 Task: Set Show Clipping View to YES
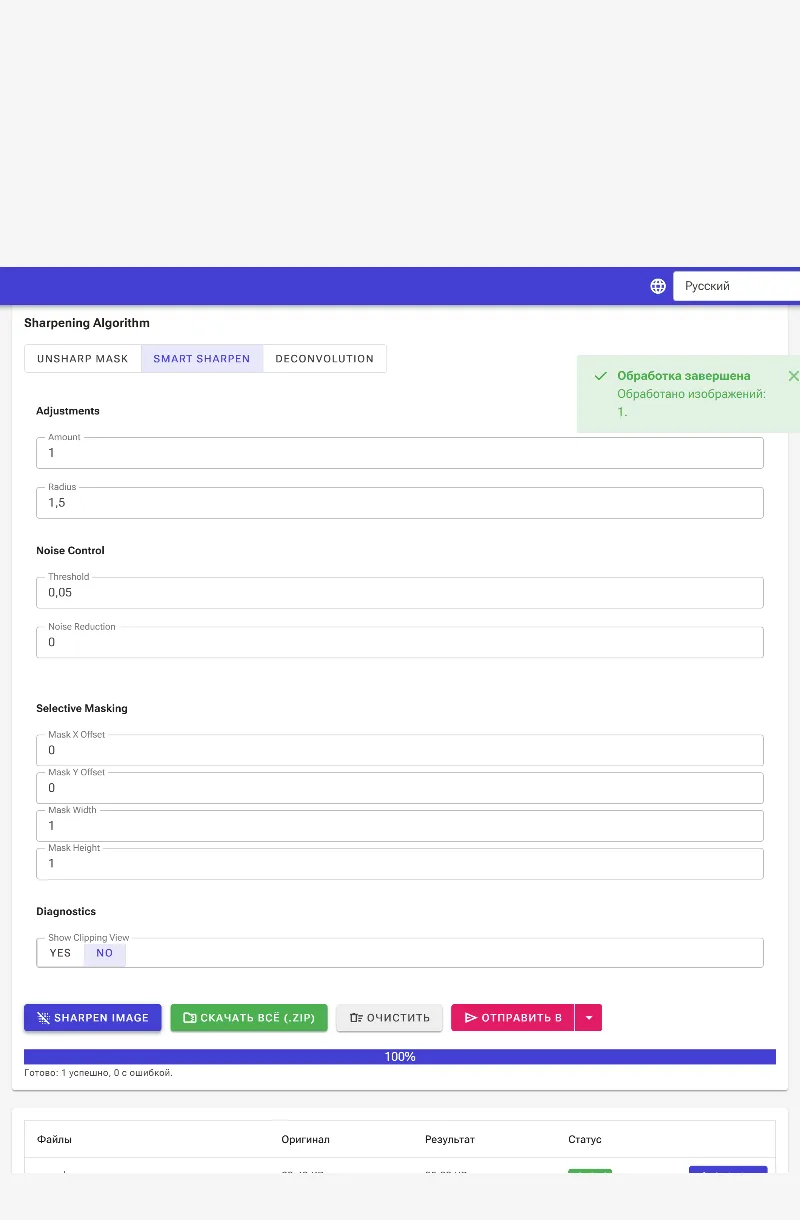[x=61, y=953]
